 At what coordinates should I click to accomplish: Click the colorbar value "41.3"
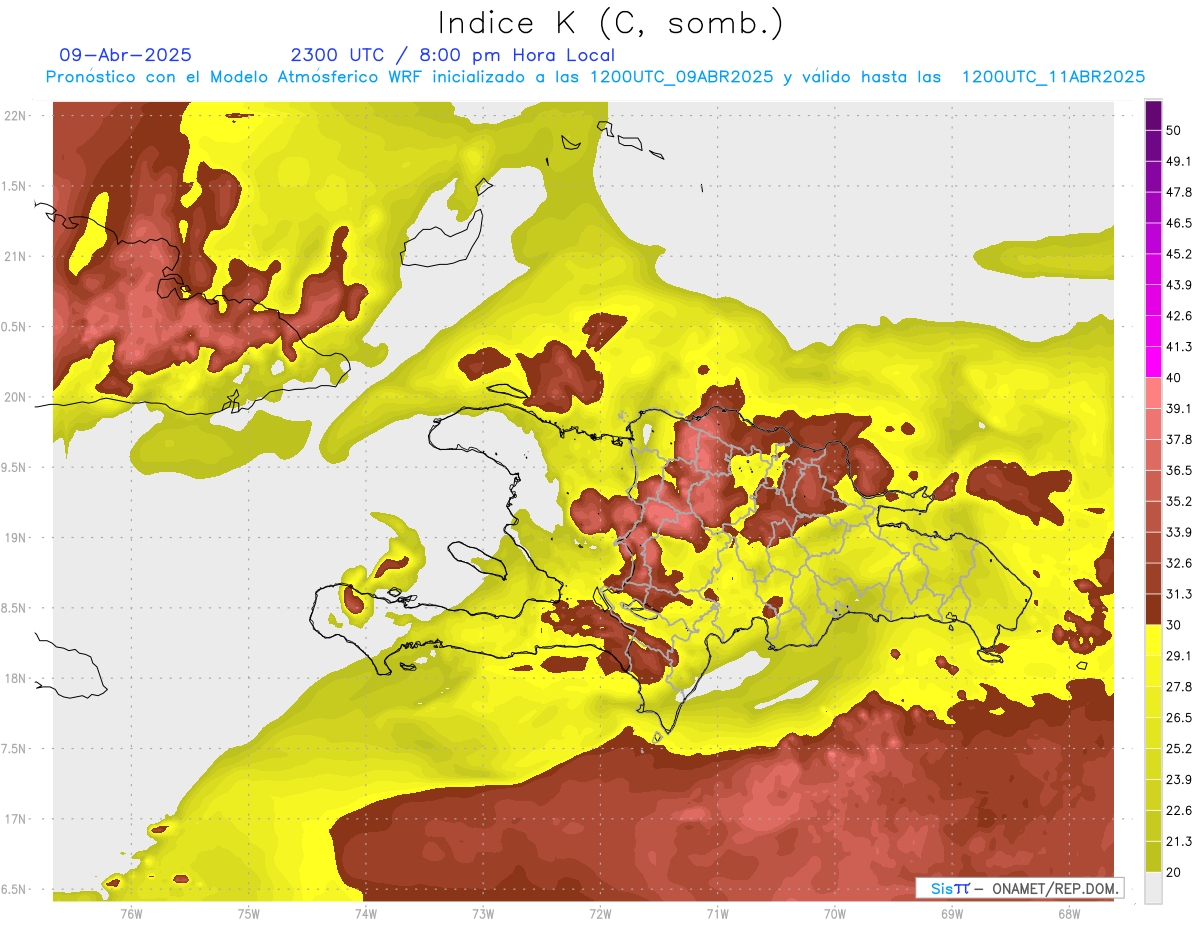pyautogui.click(x=1179, y=347)
